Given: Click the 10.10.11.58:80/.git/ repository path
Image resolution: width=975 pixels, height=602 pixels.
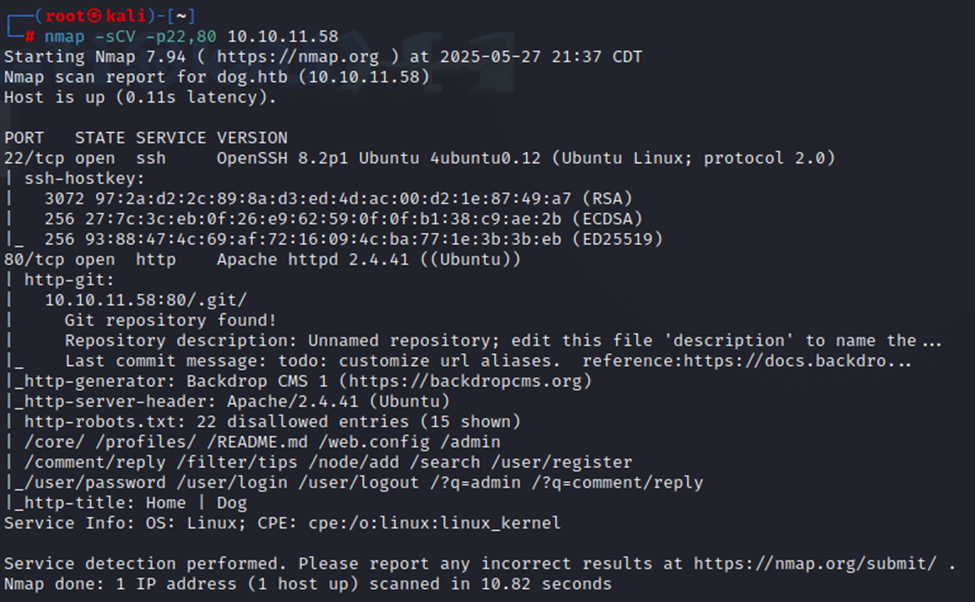Looking at the screenshot, I should 146,300.
